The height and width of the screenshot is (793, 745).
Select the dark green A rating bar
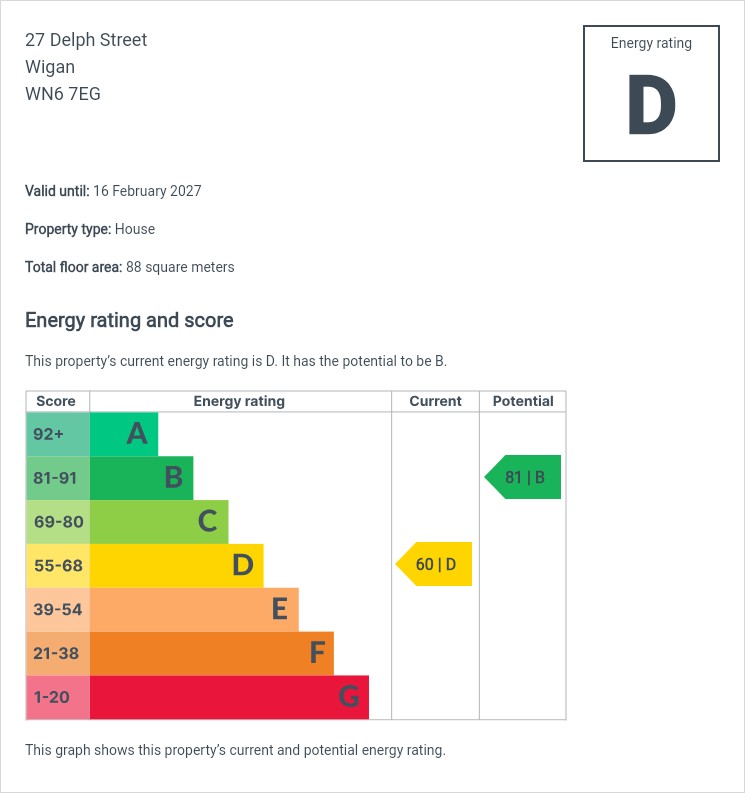124,434
